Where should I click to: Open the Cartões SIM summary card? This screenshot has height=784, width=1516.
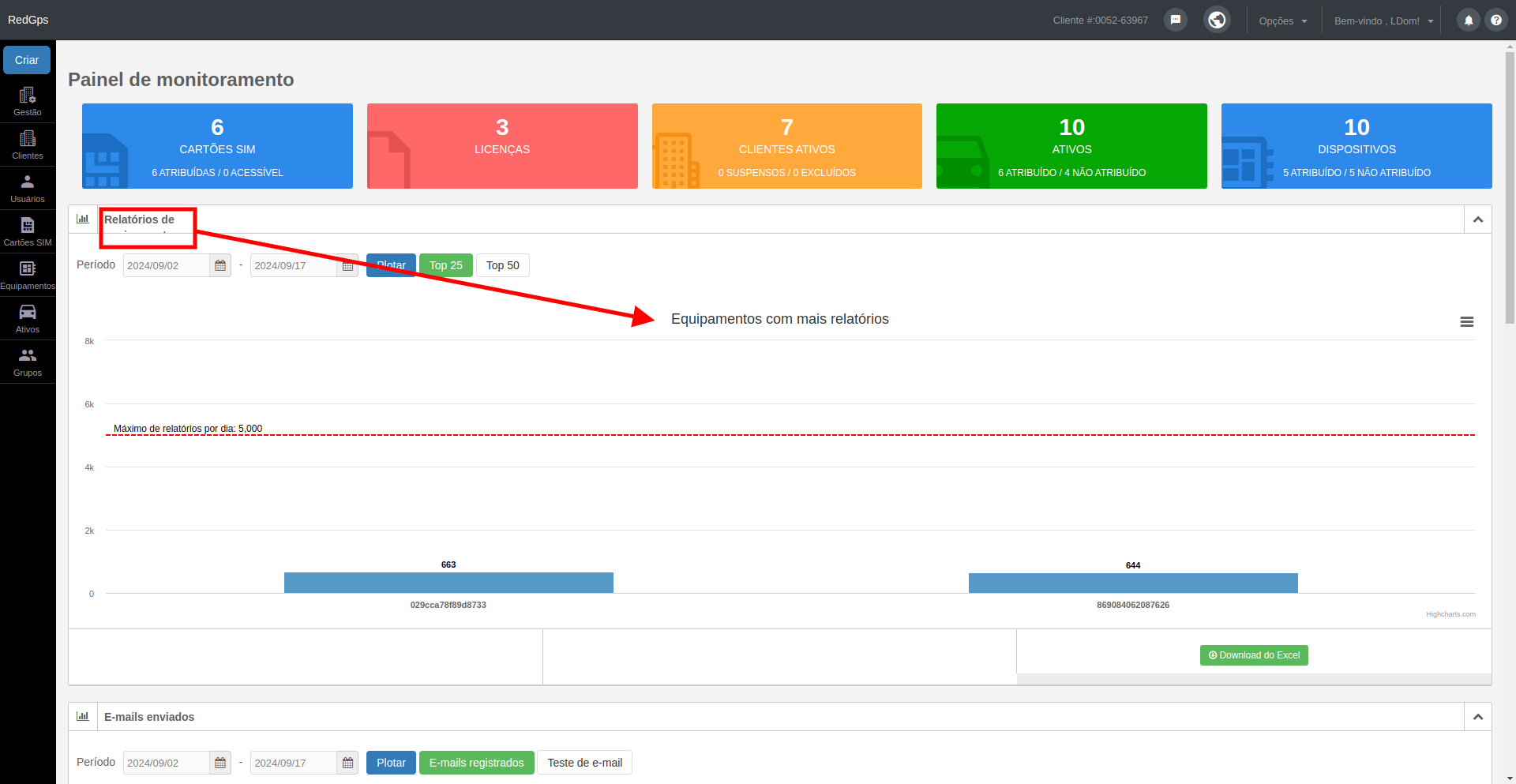click(x=217, y=146)
